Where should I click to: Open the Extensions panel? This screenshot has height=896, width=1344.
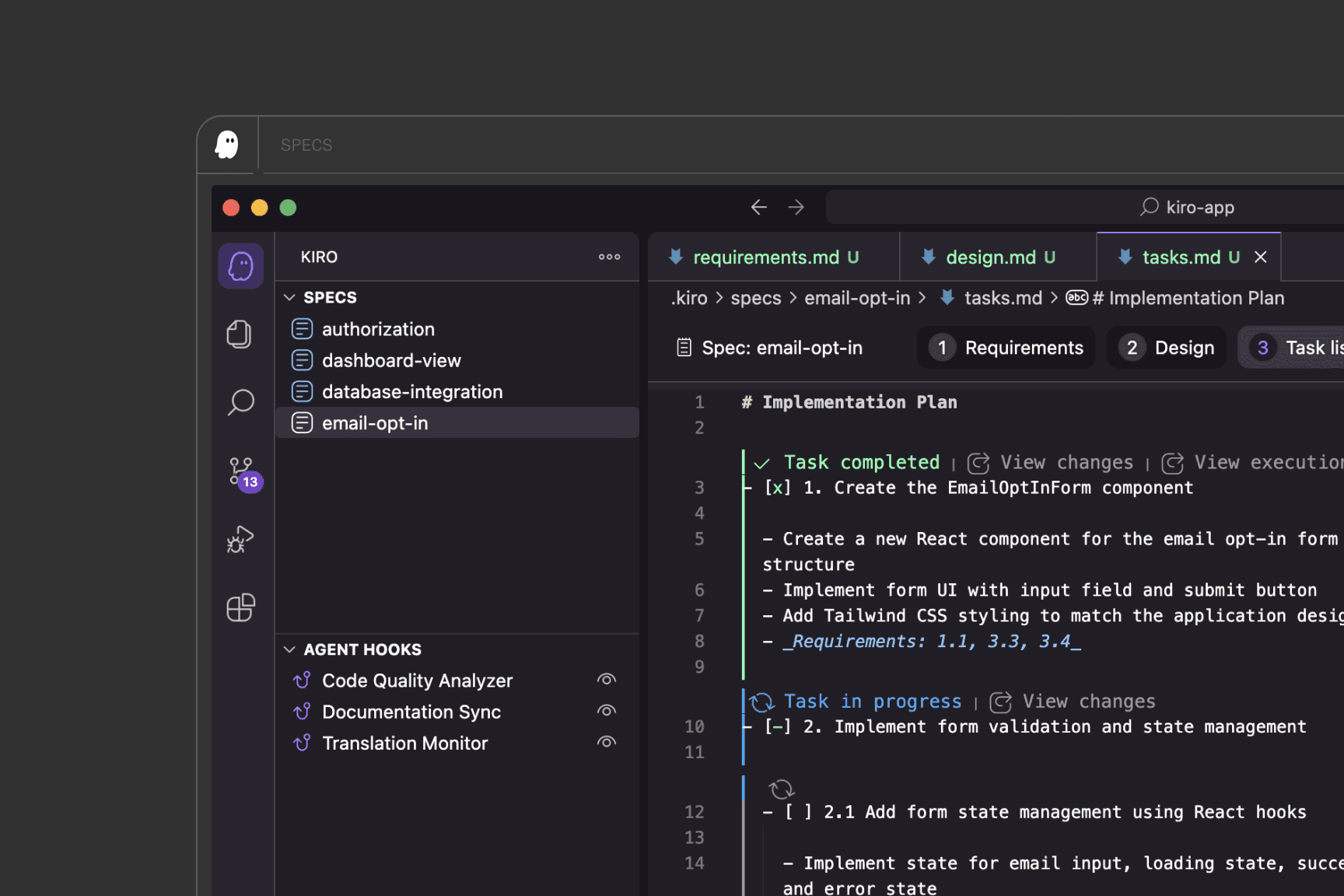coord(240,607)
